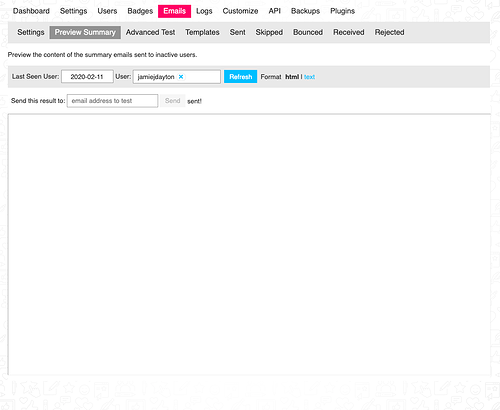Open the Advanced Test sub-tab
Viewport: 500px width, 410px height.
[x=150, y=32]
